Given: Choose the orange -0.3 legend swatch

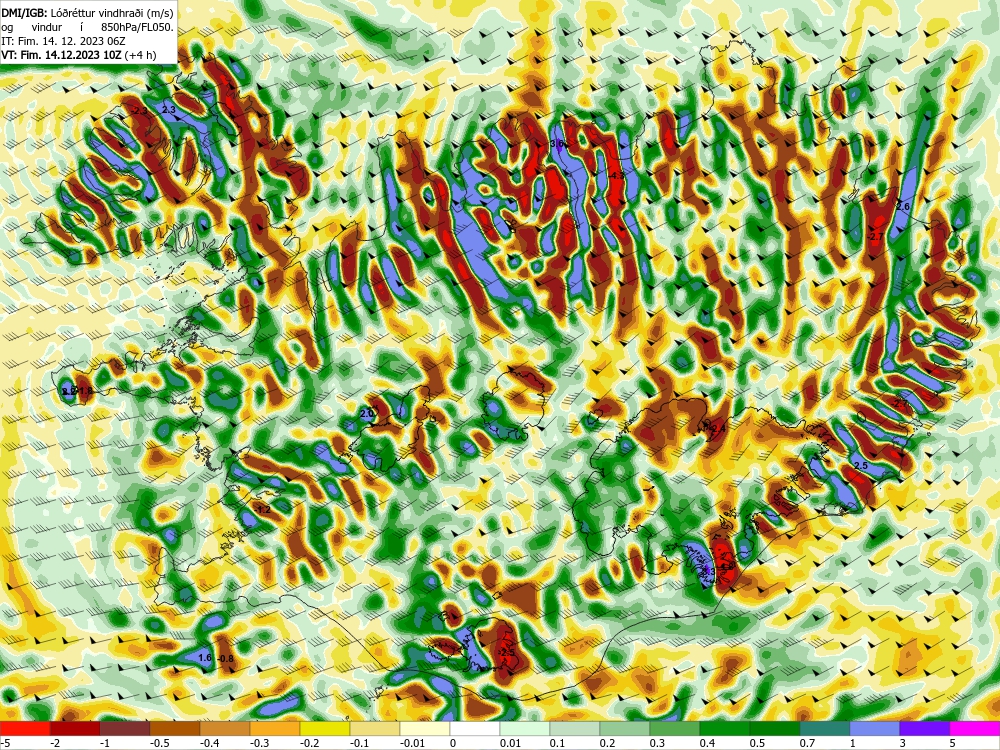Looking at the screenshot, I should [275, 728].
